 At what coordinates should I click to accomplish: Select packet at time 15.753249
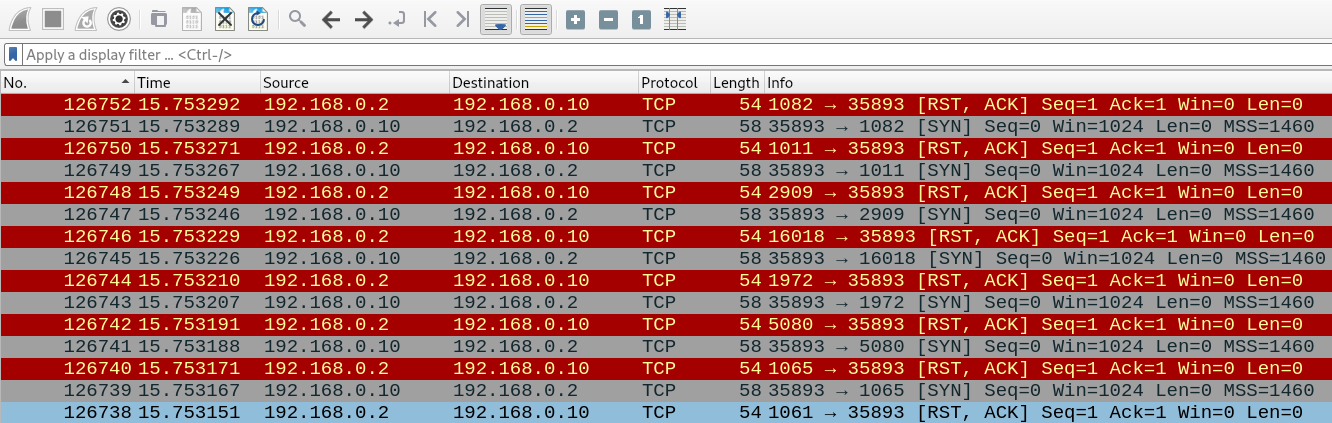coord(666,192)
